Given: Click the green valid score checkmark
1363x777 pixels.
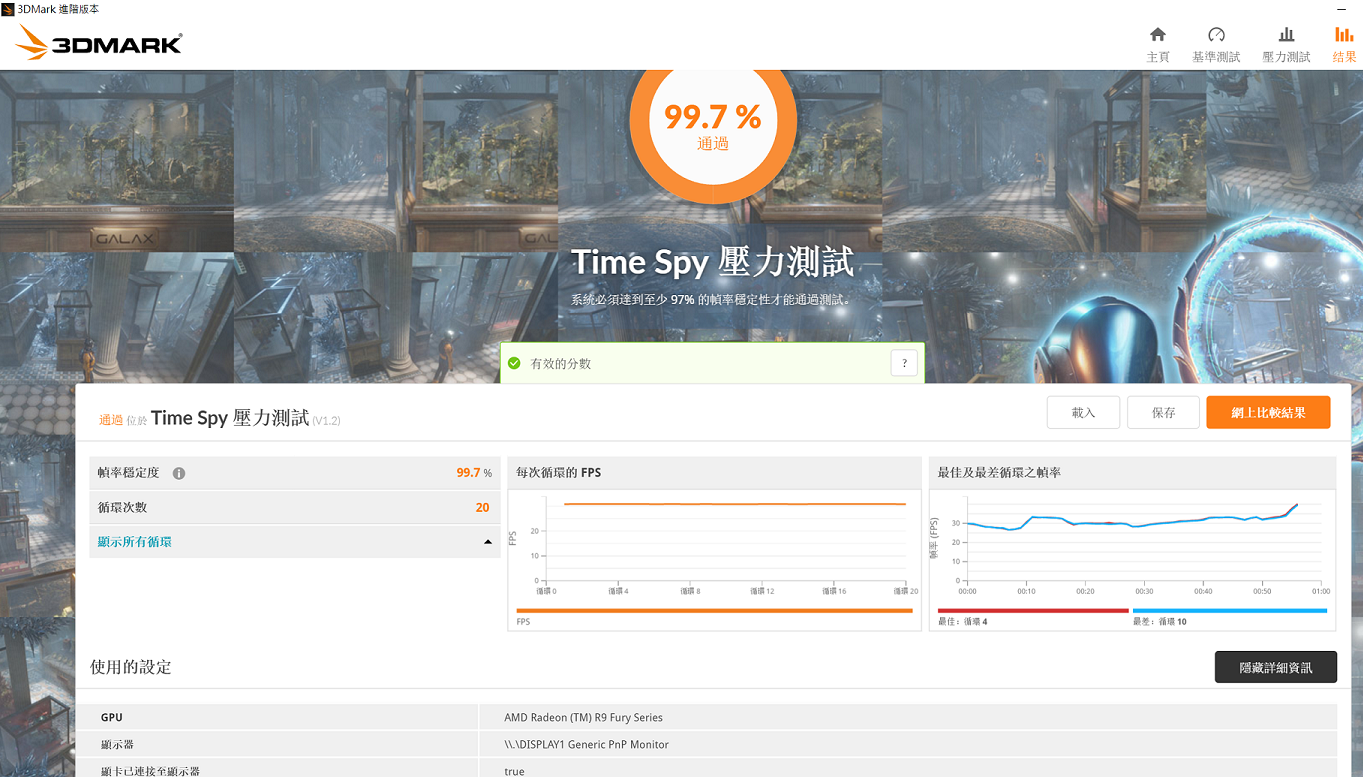Looking at the screenshot, I should pyautogui.click(x=514, y=363).
